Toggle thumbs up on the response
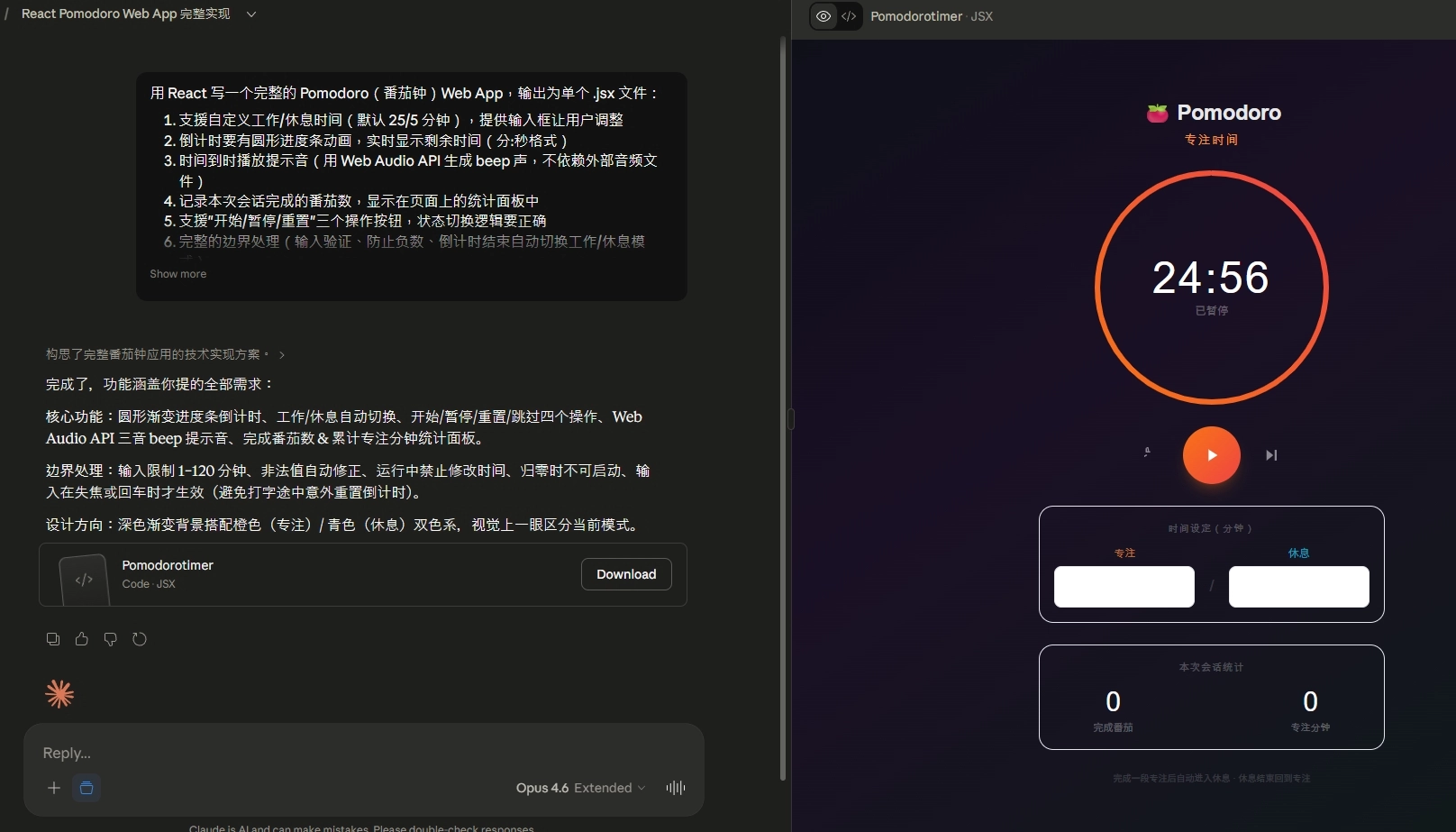This screenshot has height=832, width=1456. 82,638
